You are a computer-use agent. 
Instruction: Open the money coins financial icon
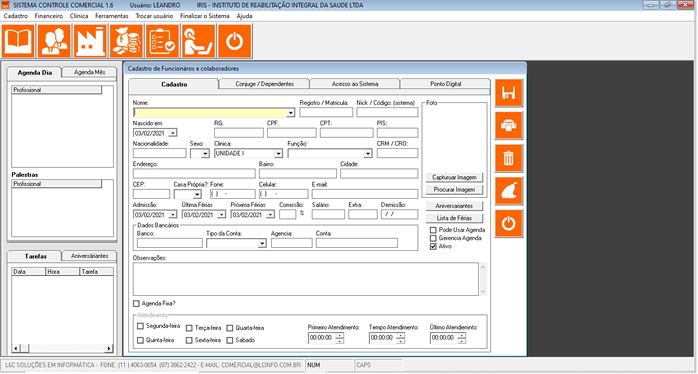click(126, 41)
